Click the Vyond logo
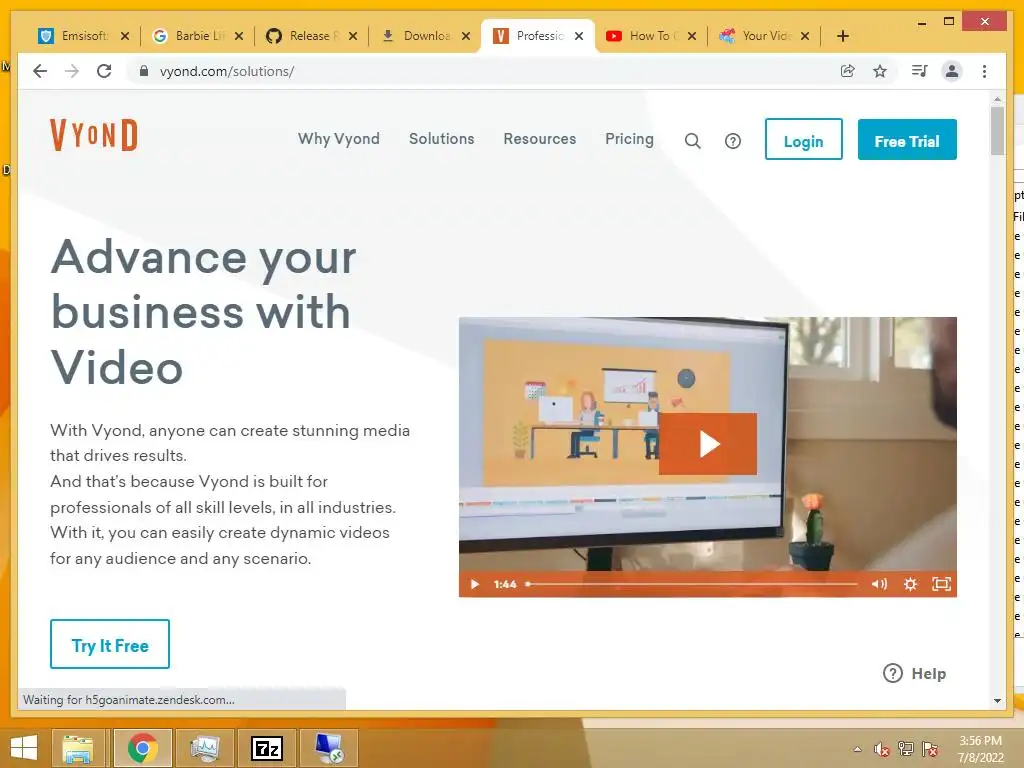 pyautogui.click(x=94, y=135)
